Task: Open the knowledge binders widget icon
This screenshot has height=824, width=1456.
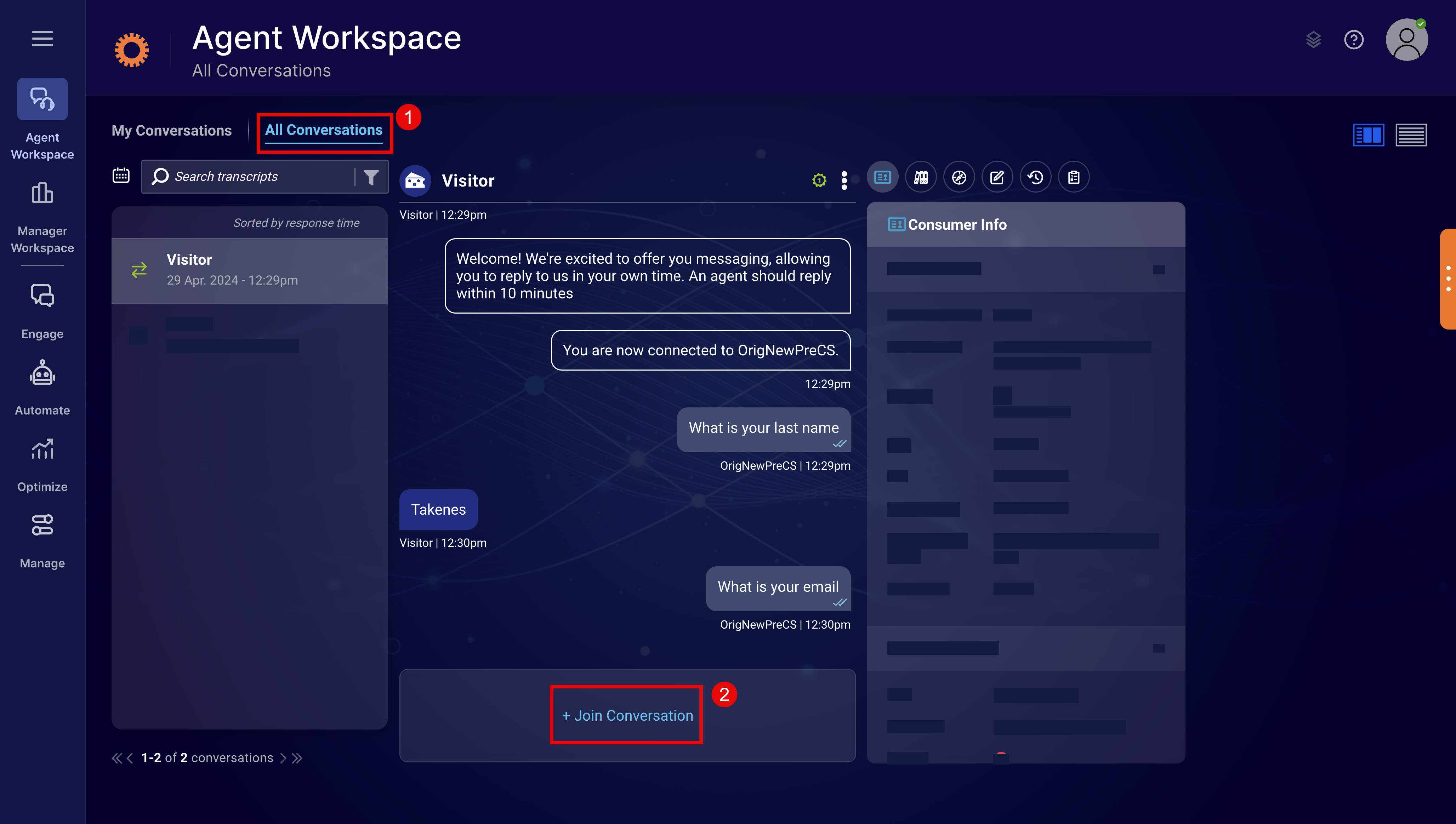Action: pyautogui.click(x=921, y=177)
